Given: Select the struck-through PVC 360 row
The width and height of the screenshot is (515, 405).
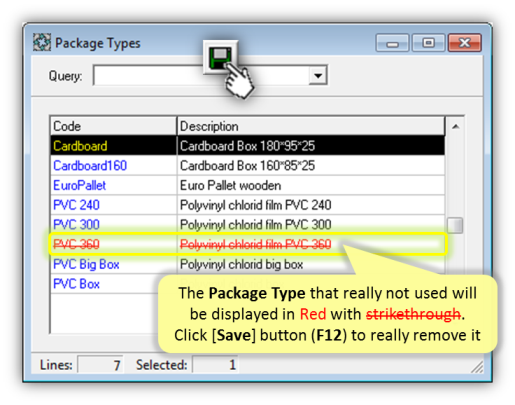Looking at the screenshot, I should point(247,244).
